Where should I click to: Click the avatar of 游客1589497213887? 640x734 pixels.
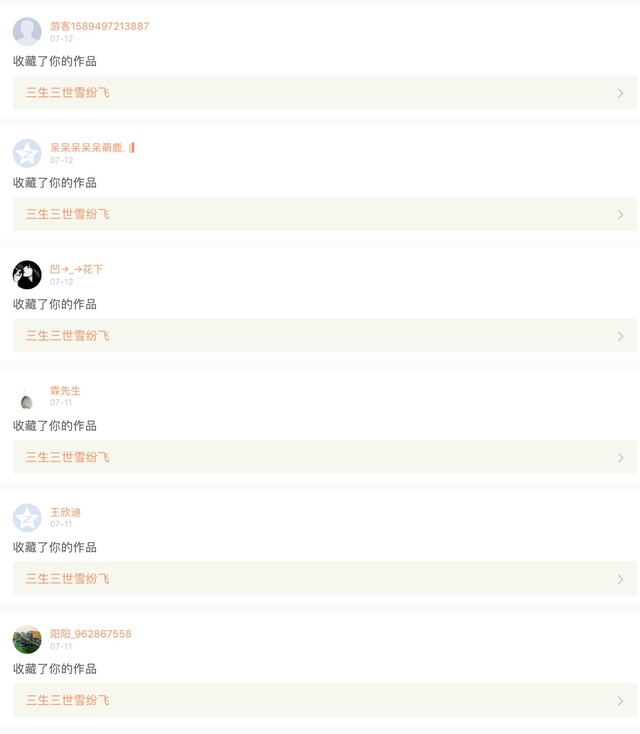(x=27, y=32)
